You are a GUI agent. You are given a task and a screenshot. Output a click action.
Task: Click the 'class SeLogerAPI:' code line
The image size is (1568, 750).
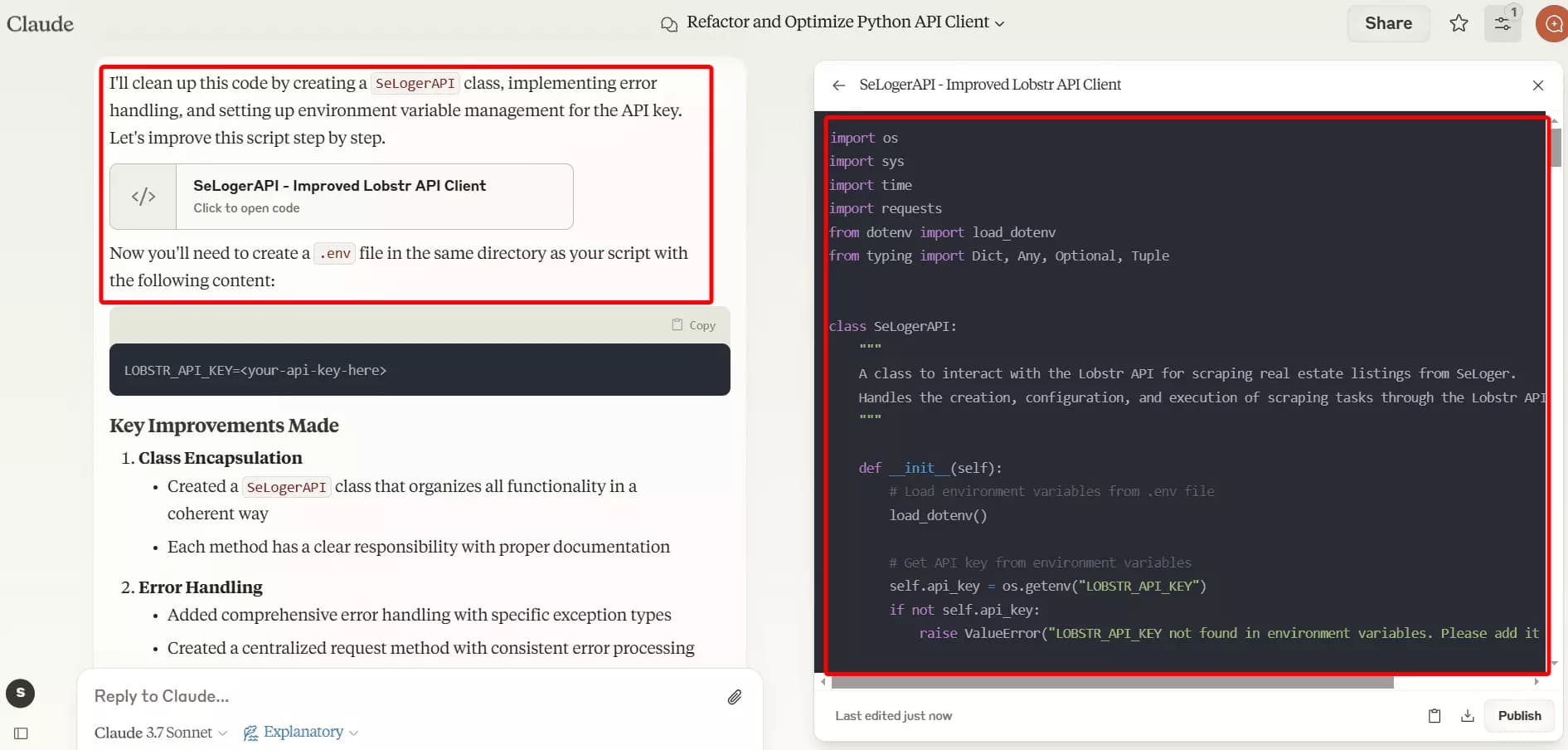coord(893,326)
